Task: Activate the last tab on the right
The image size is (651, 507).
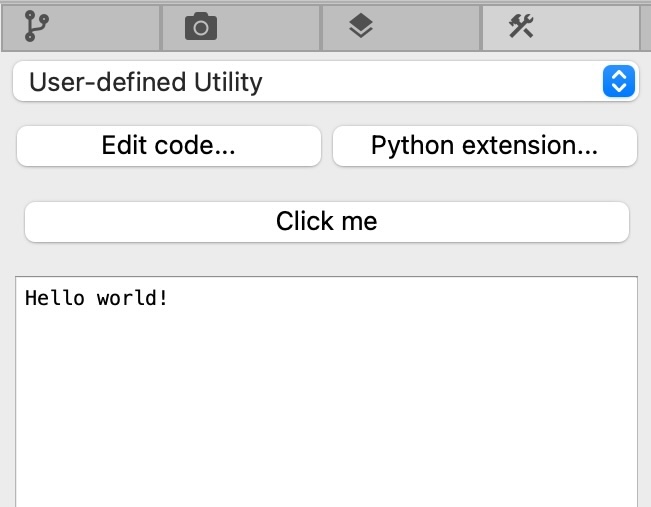Action: coord(560,27)
